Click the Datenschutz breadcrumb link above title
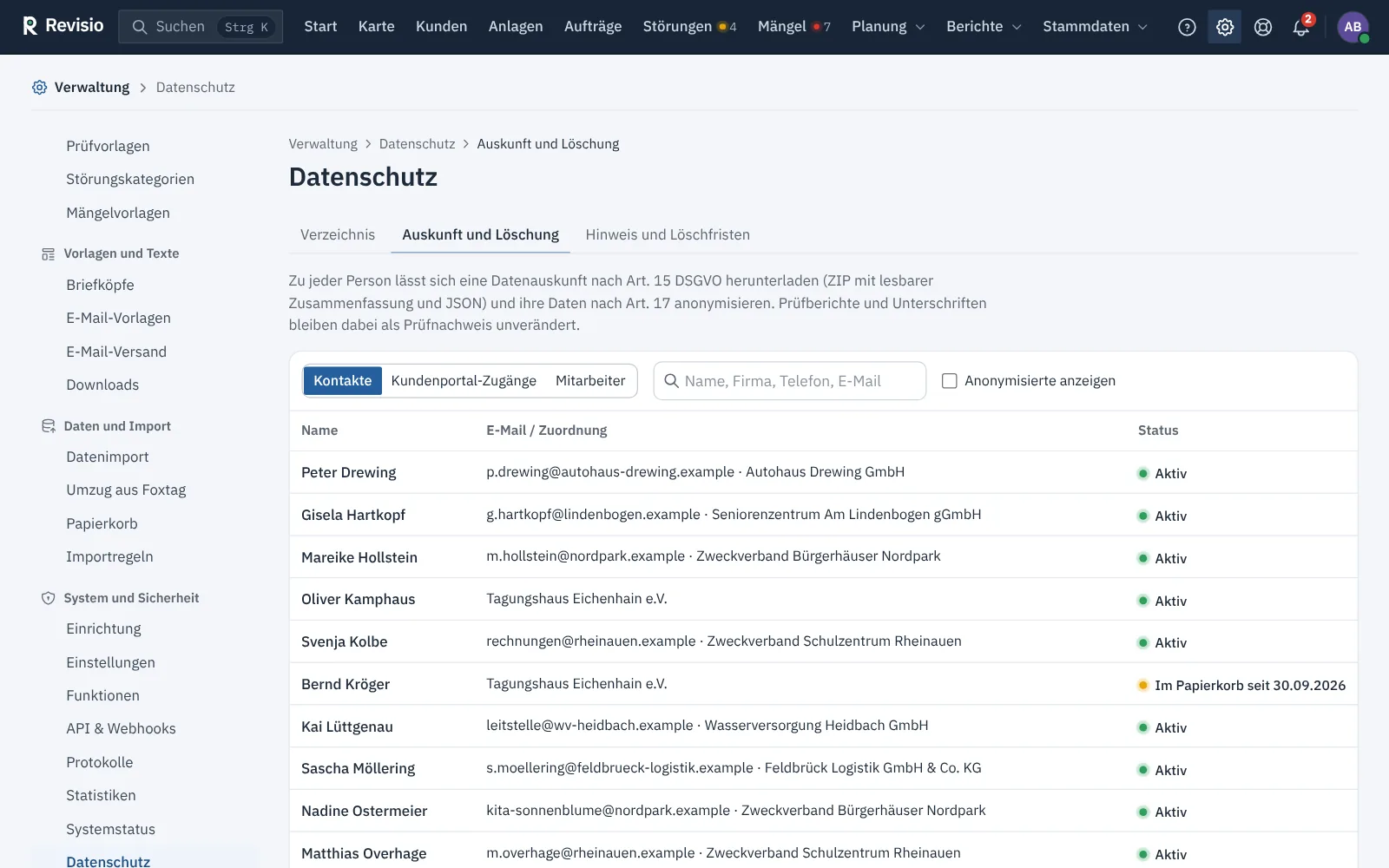The height and width of the screenshot is (868, 1389). point(417,144)
